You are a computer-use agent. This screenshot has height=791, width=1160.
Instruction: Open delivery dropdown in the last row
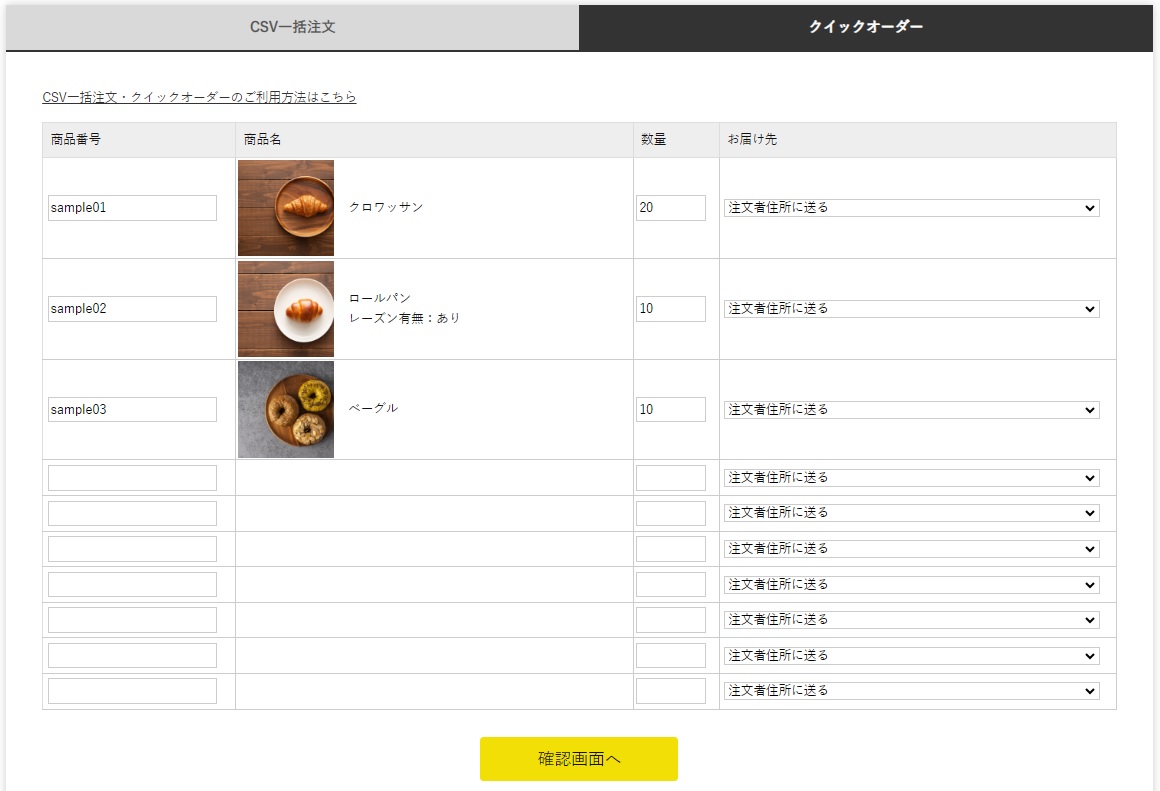click(x=911, y=691)
